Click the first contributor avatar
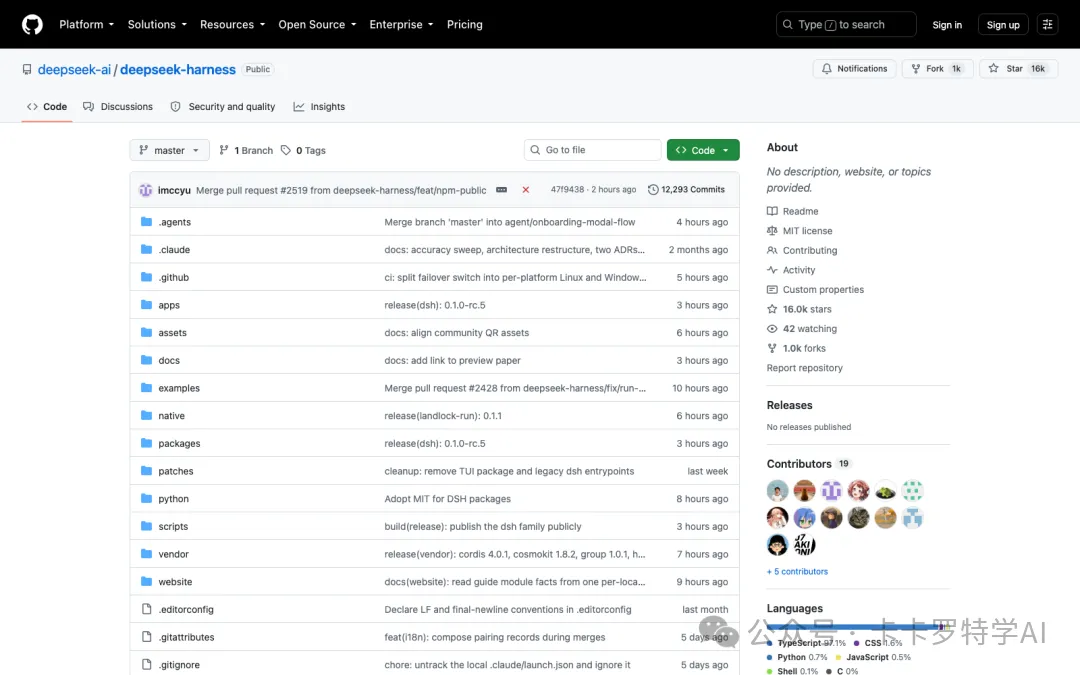This screenshot has height=675, width=1080. [x=777, y=490]
